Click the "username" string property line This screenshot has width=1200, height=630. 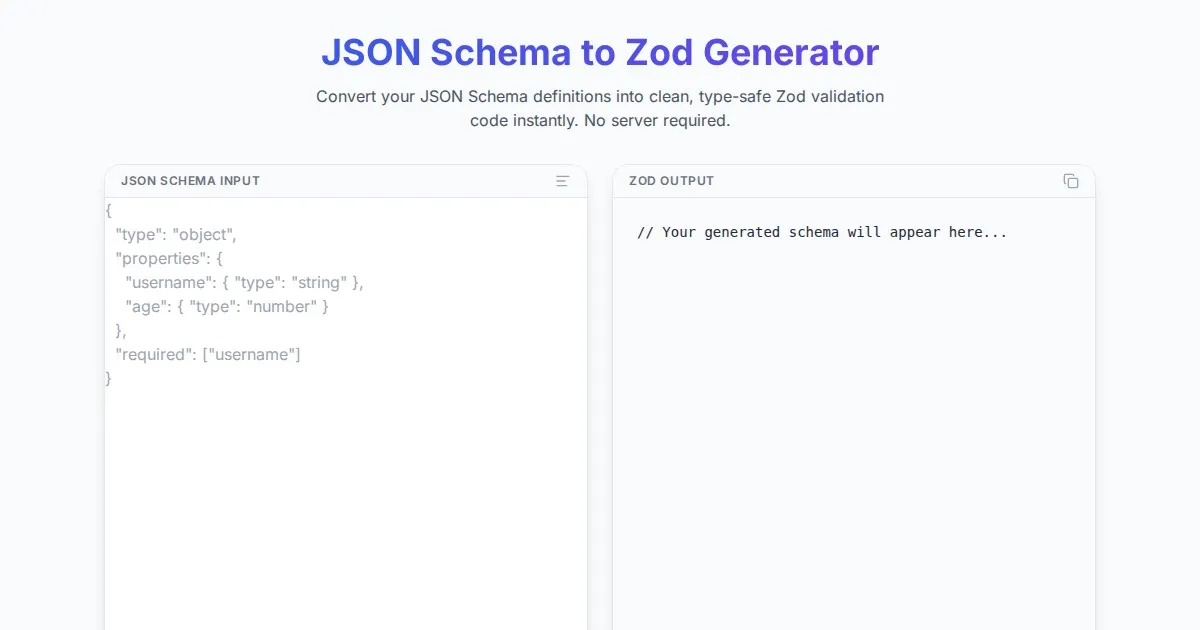tap(244, 283)
